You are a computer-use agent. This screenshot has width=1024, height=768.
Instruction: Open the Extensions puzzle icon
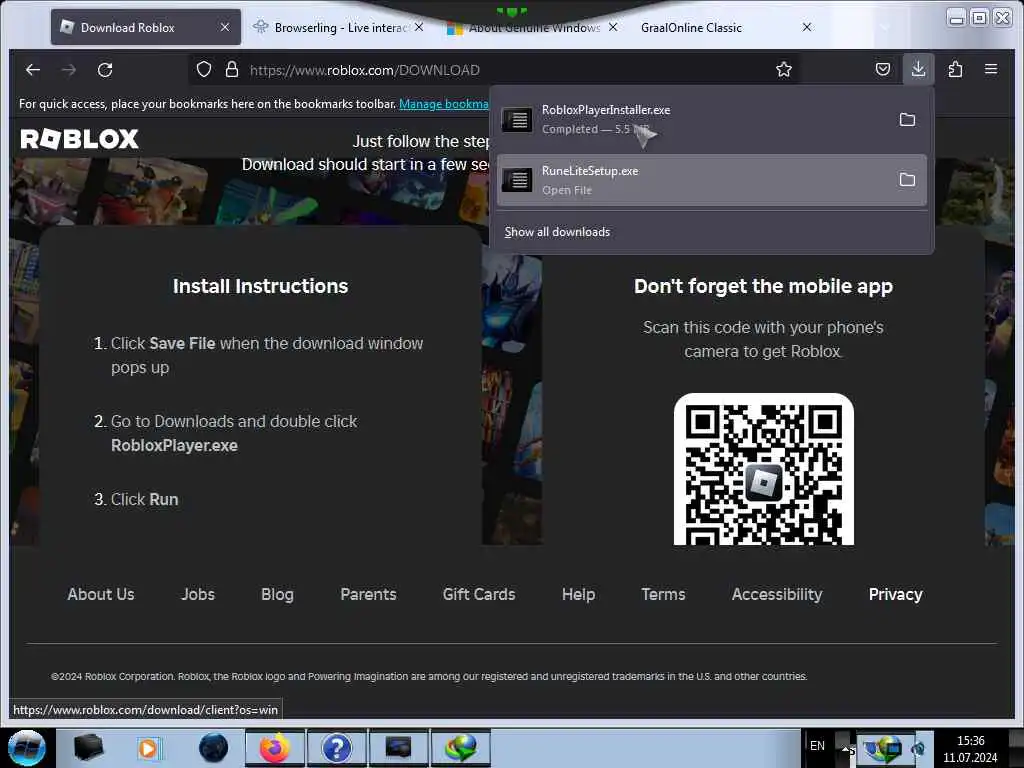tap(955, 69)
